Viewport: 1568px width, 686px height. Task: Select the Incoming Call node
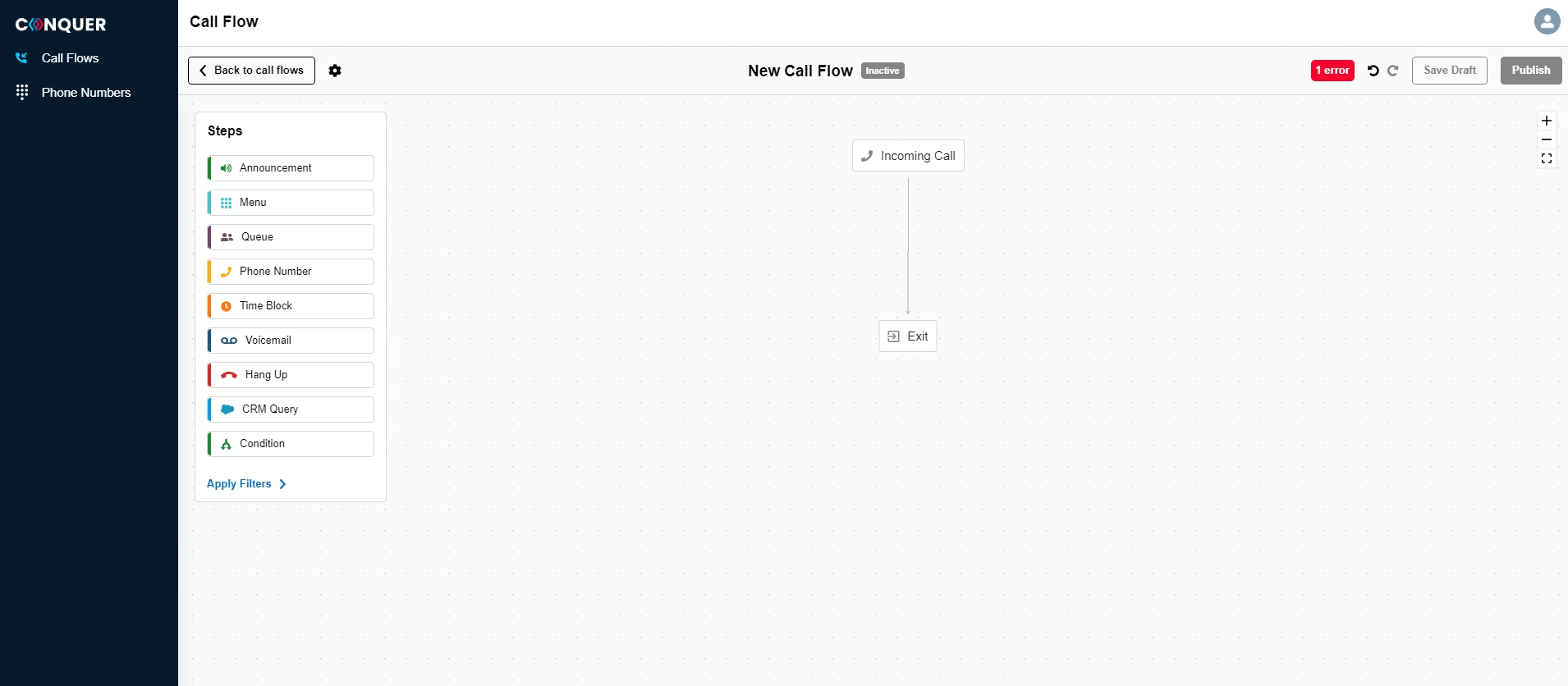(908, 156)
